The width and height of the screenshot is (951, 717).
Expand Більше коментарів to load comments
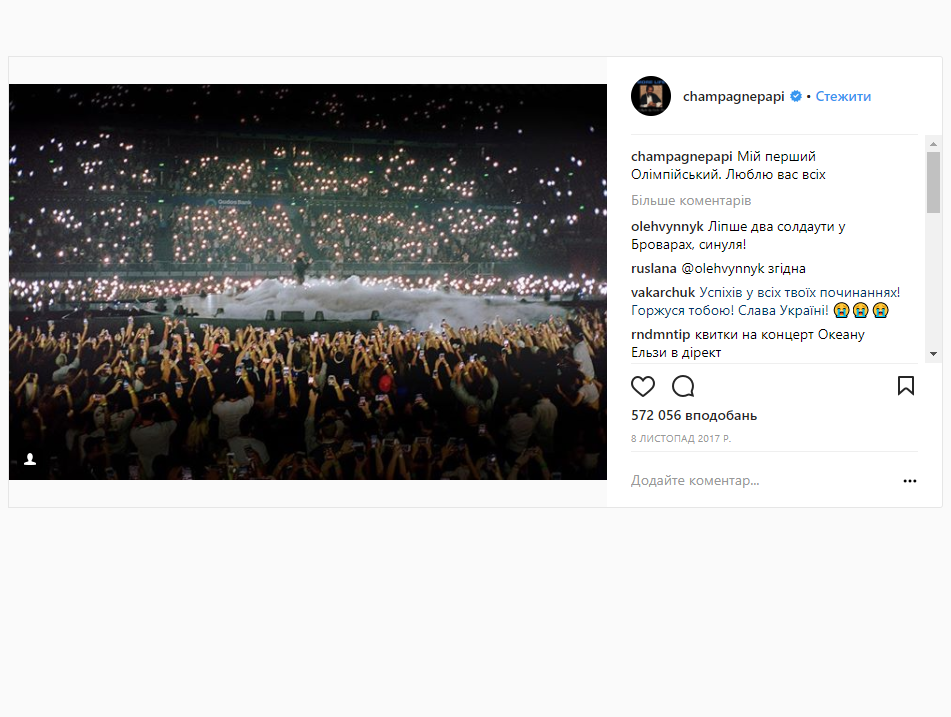click(x=691, y=201)
